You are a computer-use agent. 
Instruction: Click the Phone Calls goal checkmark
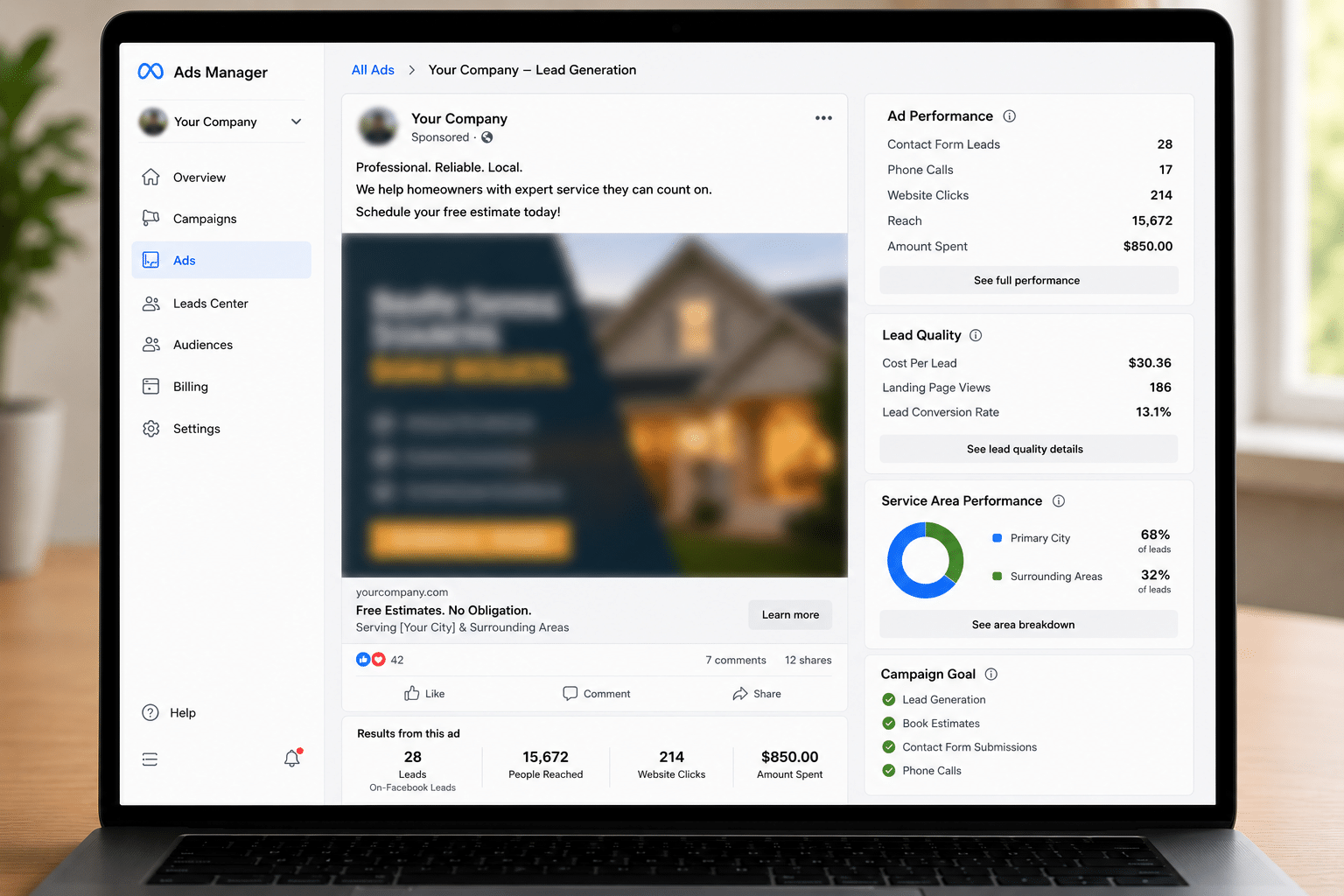click(x=889, y=771)
